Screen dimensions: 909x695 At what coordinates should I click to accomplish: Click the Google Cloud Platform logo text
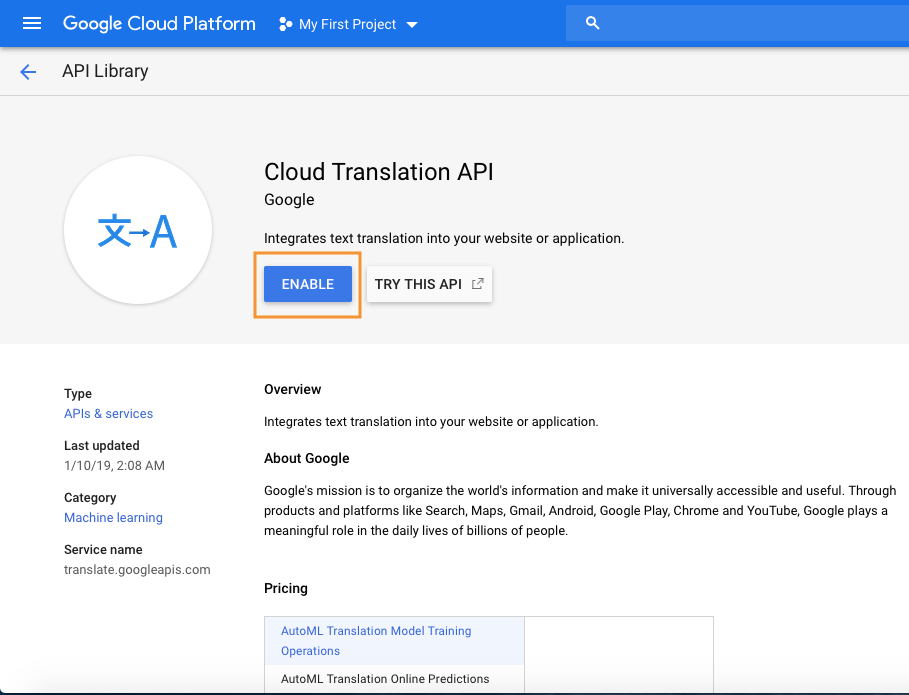(159, 23)
